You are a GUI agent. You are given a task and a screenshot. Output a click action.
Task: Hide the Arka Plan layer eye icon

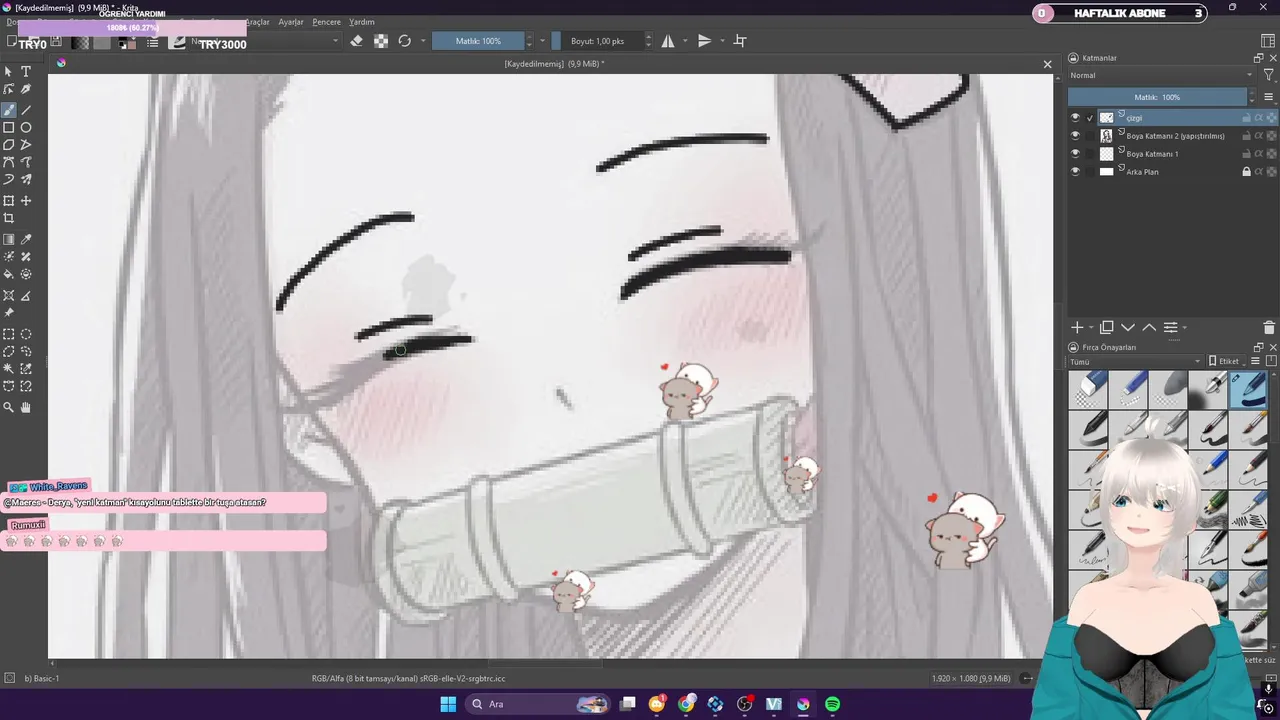(1075, 172)
